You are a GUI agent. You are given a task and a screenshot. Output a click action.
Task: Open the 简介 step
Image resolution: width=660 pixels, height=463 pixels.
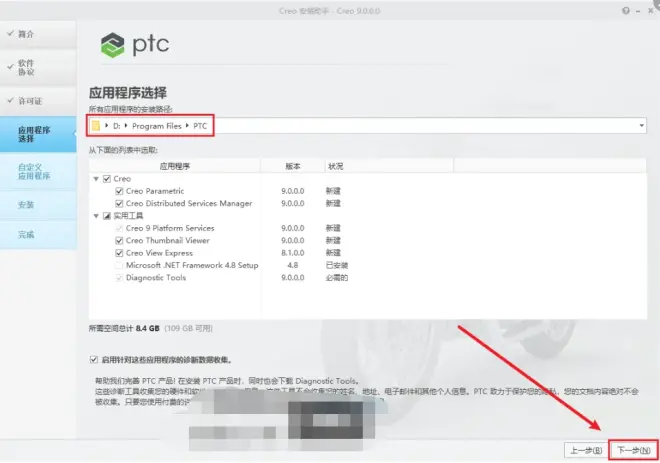coord(38,34)
